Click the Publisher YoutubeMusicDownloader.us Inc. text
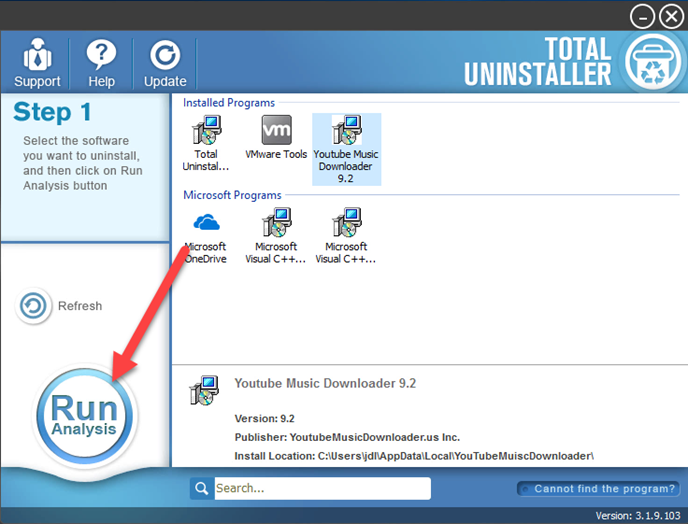 (x=347, y=437)
